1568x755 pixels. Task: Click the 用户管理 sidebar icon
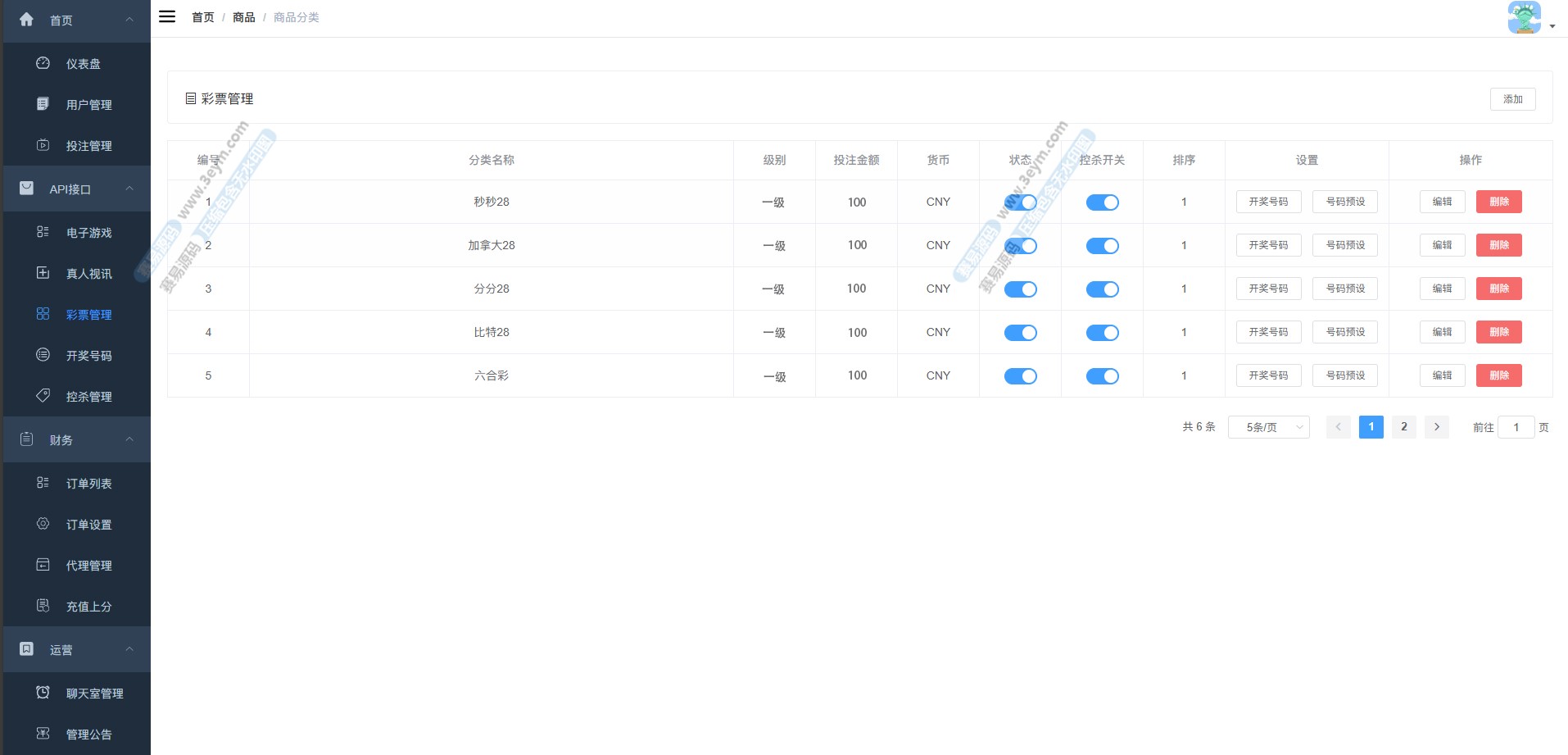pyautogui.click(x=43, y=104)
